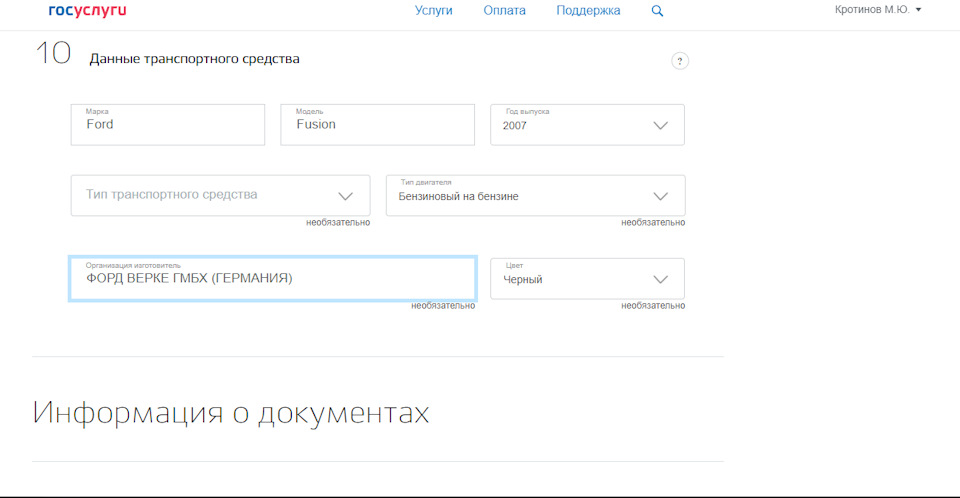Open the Тип двигателя dropdown
960x498 pixels.
click(535, 195)
